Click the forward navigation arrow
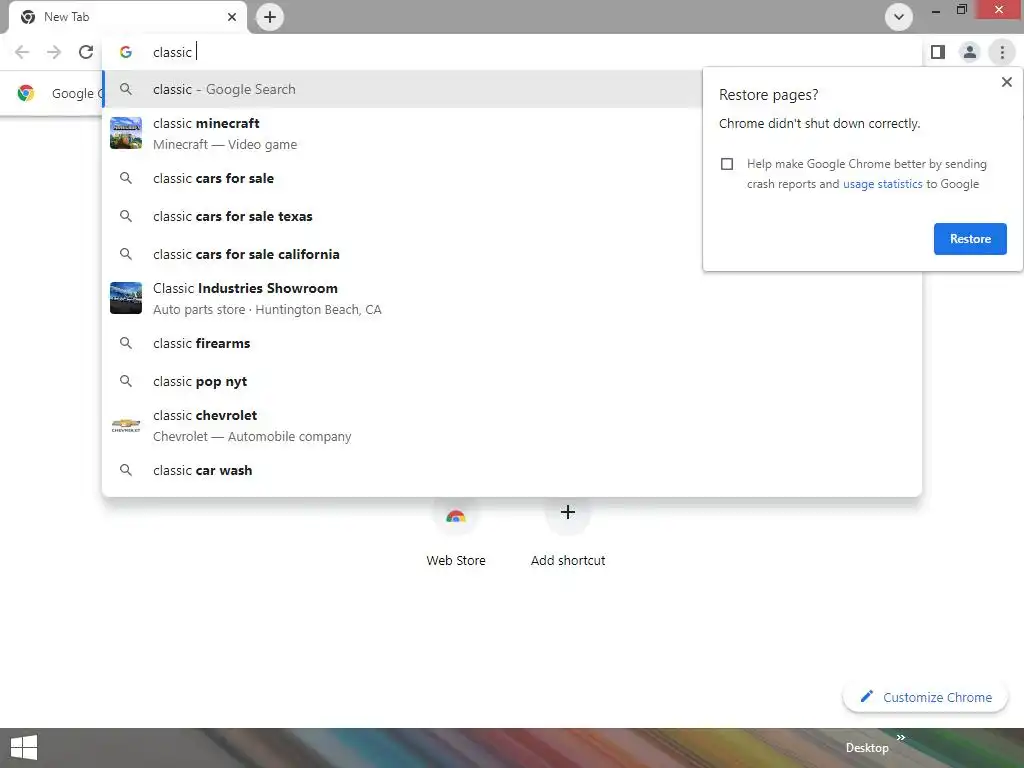 54,52
